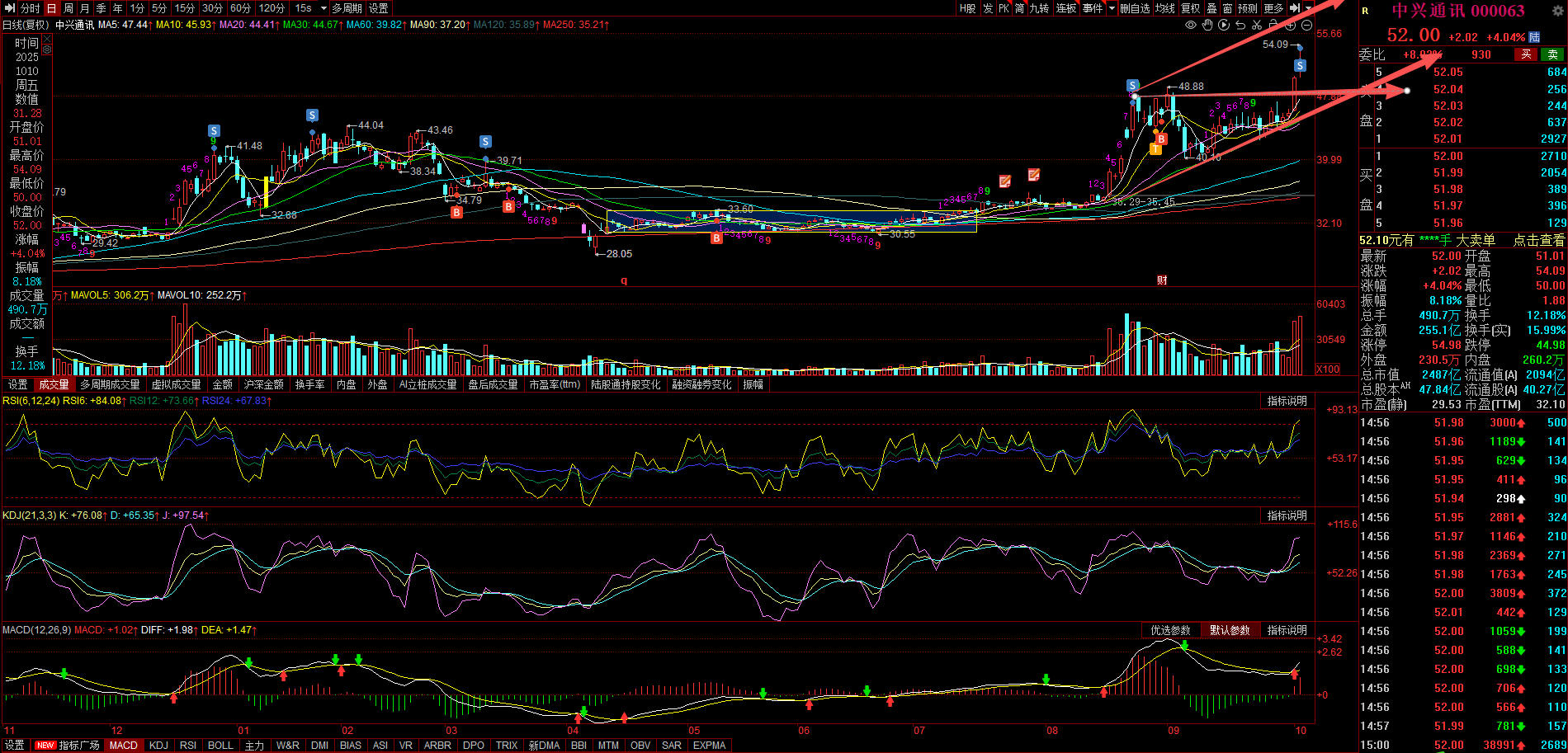This screenshot has height=753, width=1568.
Task: Select the scissors cut tool
Action: (x=1257, y=26)
